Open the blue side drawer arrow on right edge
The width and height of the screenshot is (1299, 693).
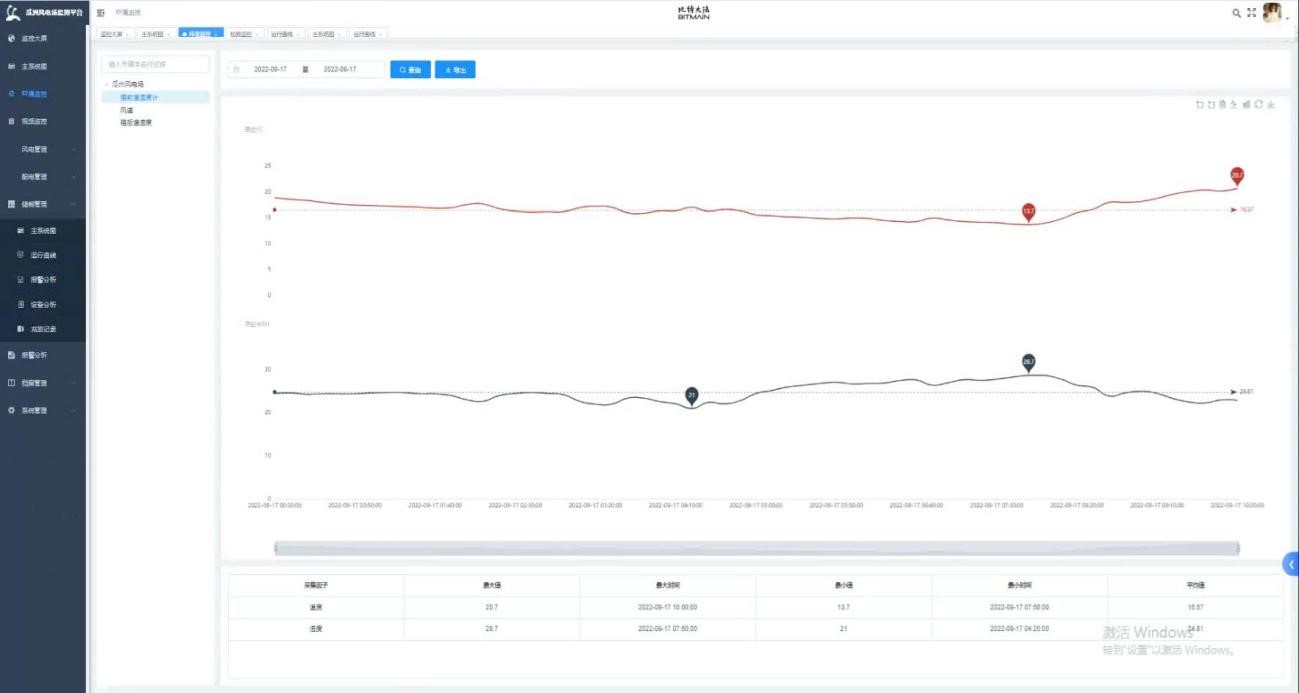click(x=1290, y=564)
